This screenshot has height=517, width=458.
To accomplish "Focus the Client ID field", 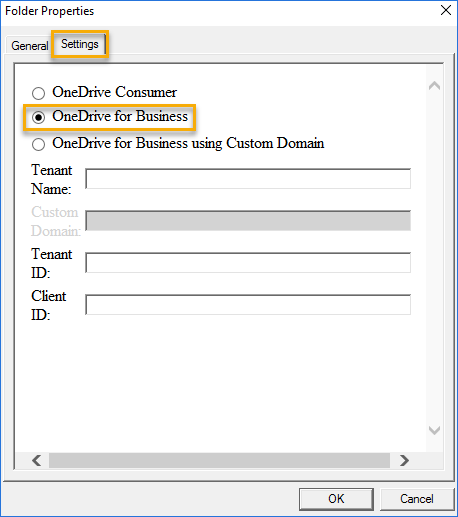I will pyautogui.click(x=248, y=305).
